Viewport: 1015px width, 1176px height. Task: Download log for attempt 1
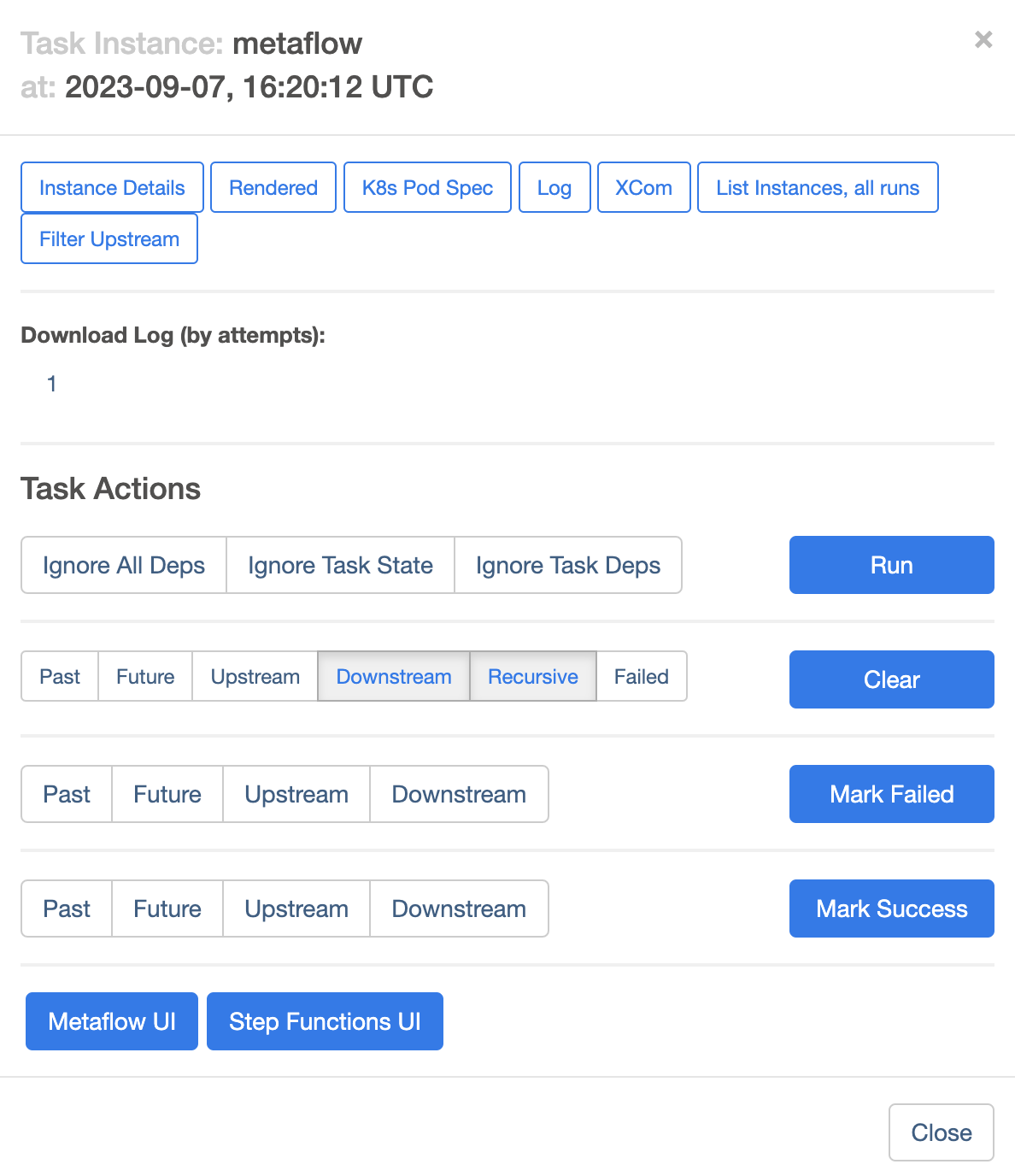click(52, 384)
